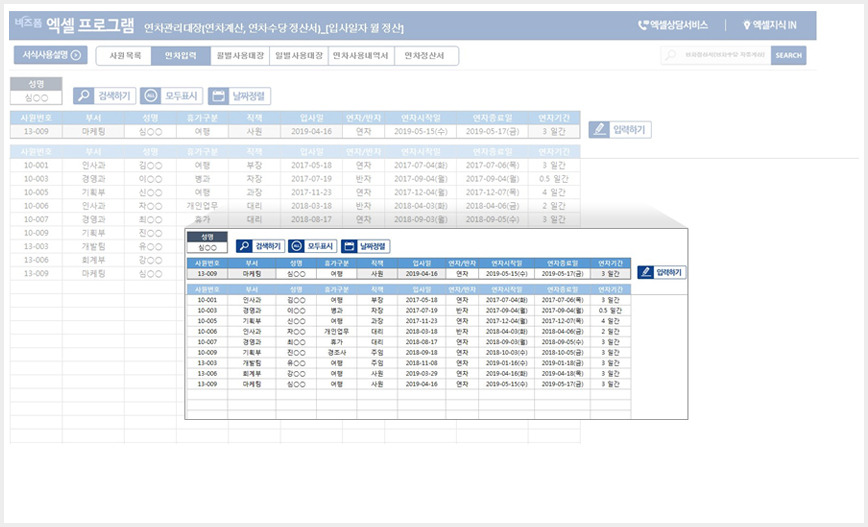Select 2019-01-18(금) in the magnified inset list
The width and height of the screenshot is (868, 527).
coord(562,363)
